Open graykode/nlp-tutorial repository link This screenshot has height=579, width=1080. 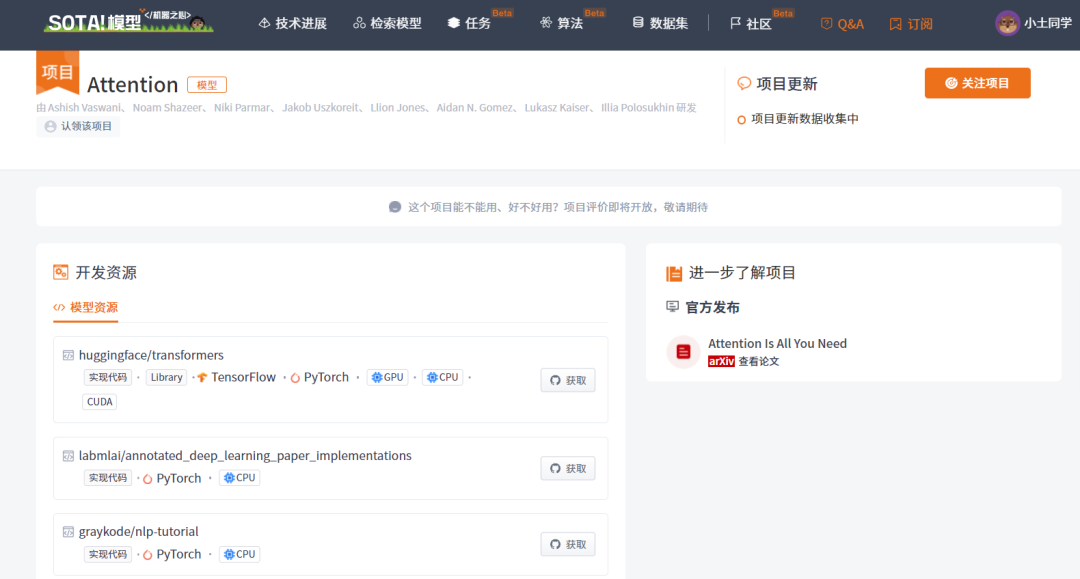138,531
